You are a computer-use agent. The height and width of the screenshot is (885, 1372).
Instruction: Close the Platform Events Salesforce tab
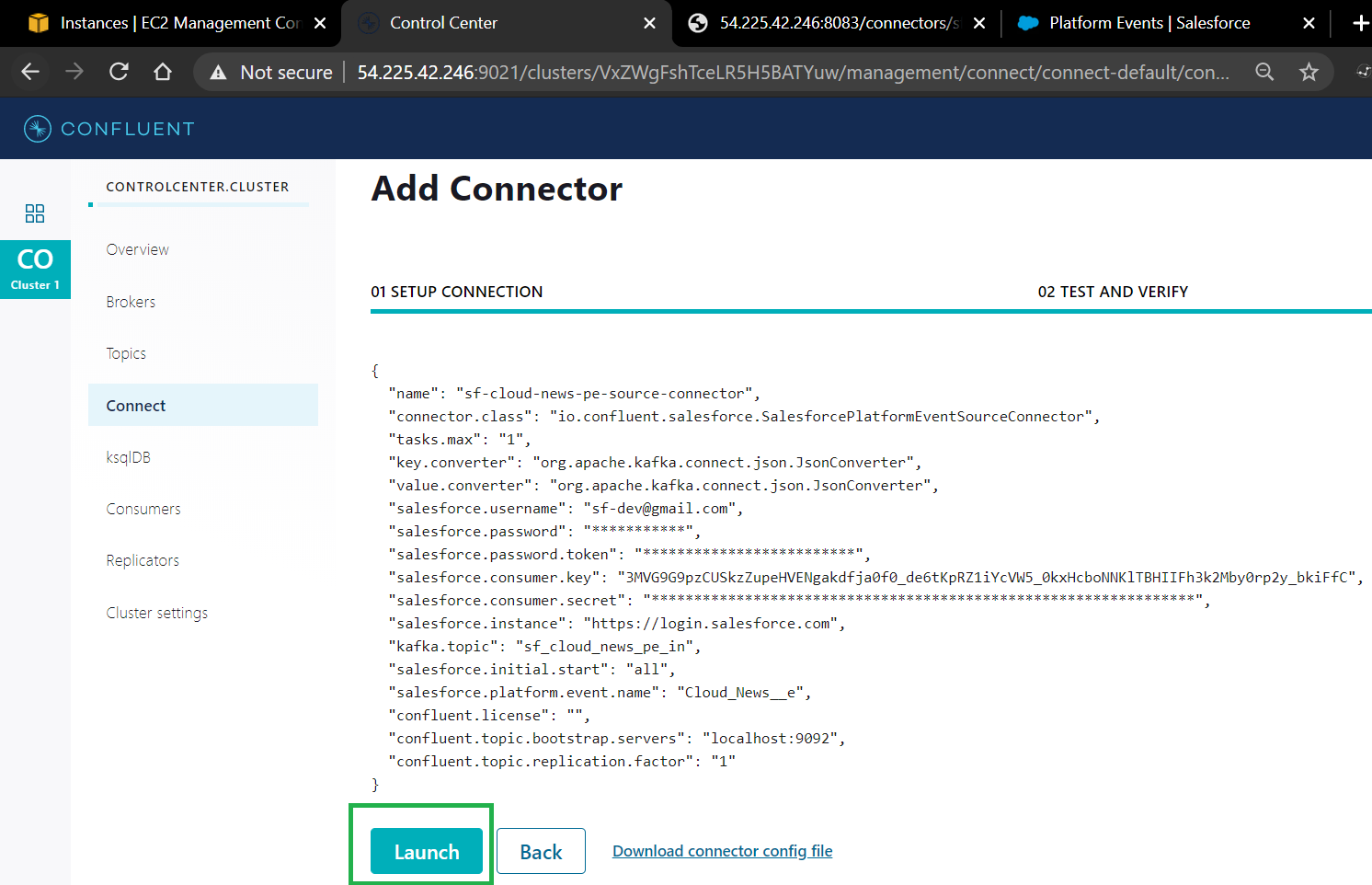tap(1309, 23)
